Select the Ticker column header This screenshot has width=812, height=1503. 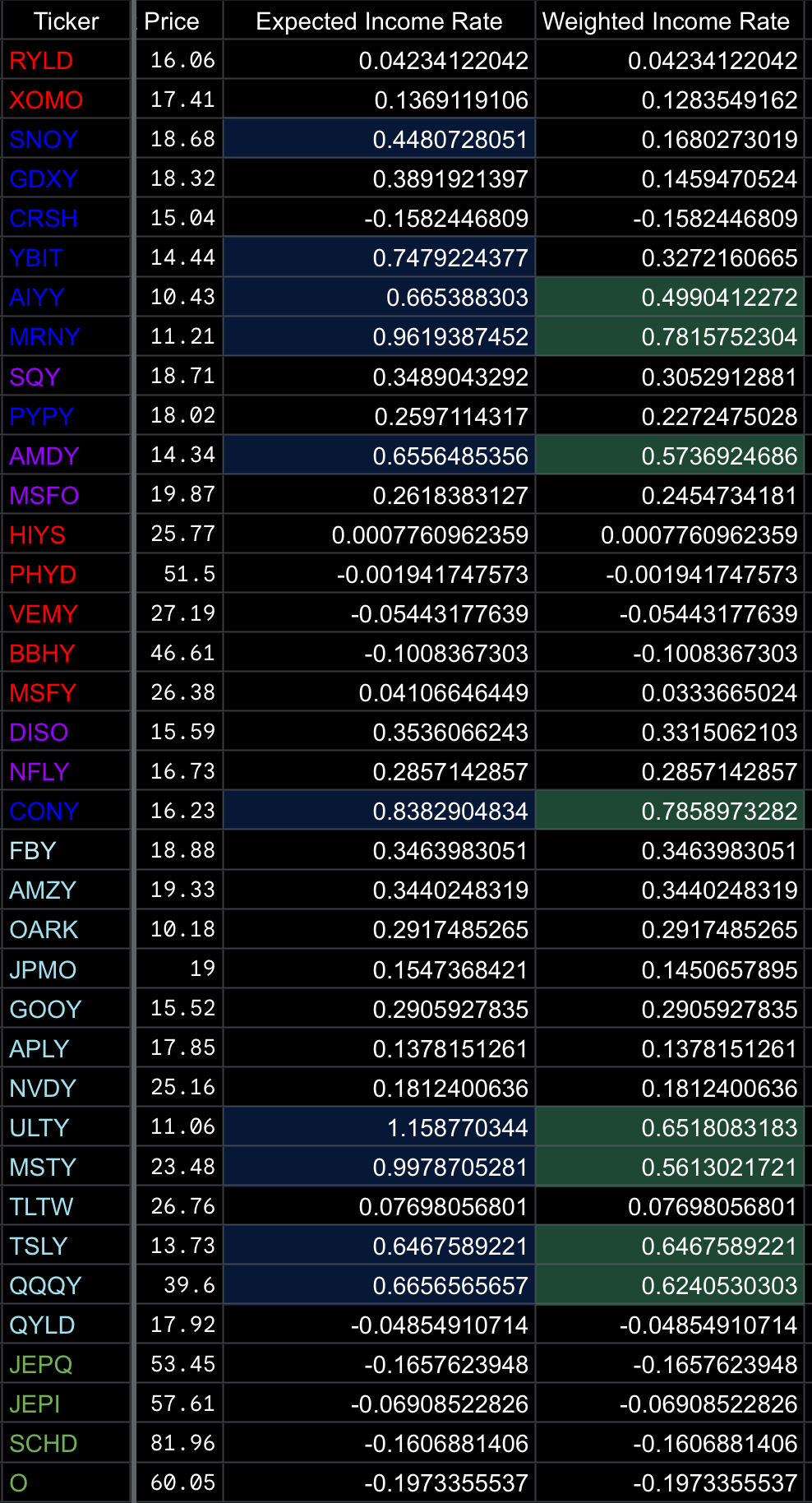point(66,21)
